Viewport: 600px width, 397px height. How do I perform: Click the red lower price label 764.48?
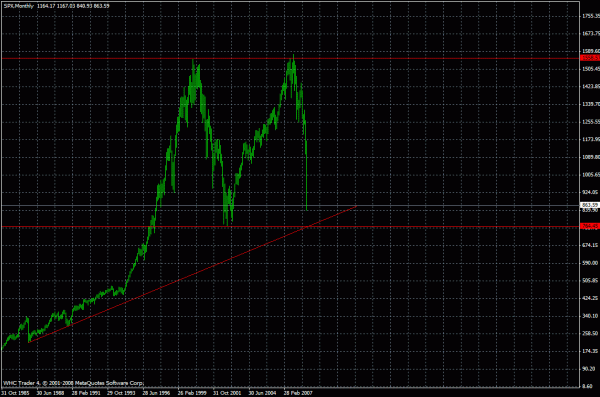tap(590, 226)
